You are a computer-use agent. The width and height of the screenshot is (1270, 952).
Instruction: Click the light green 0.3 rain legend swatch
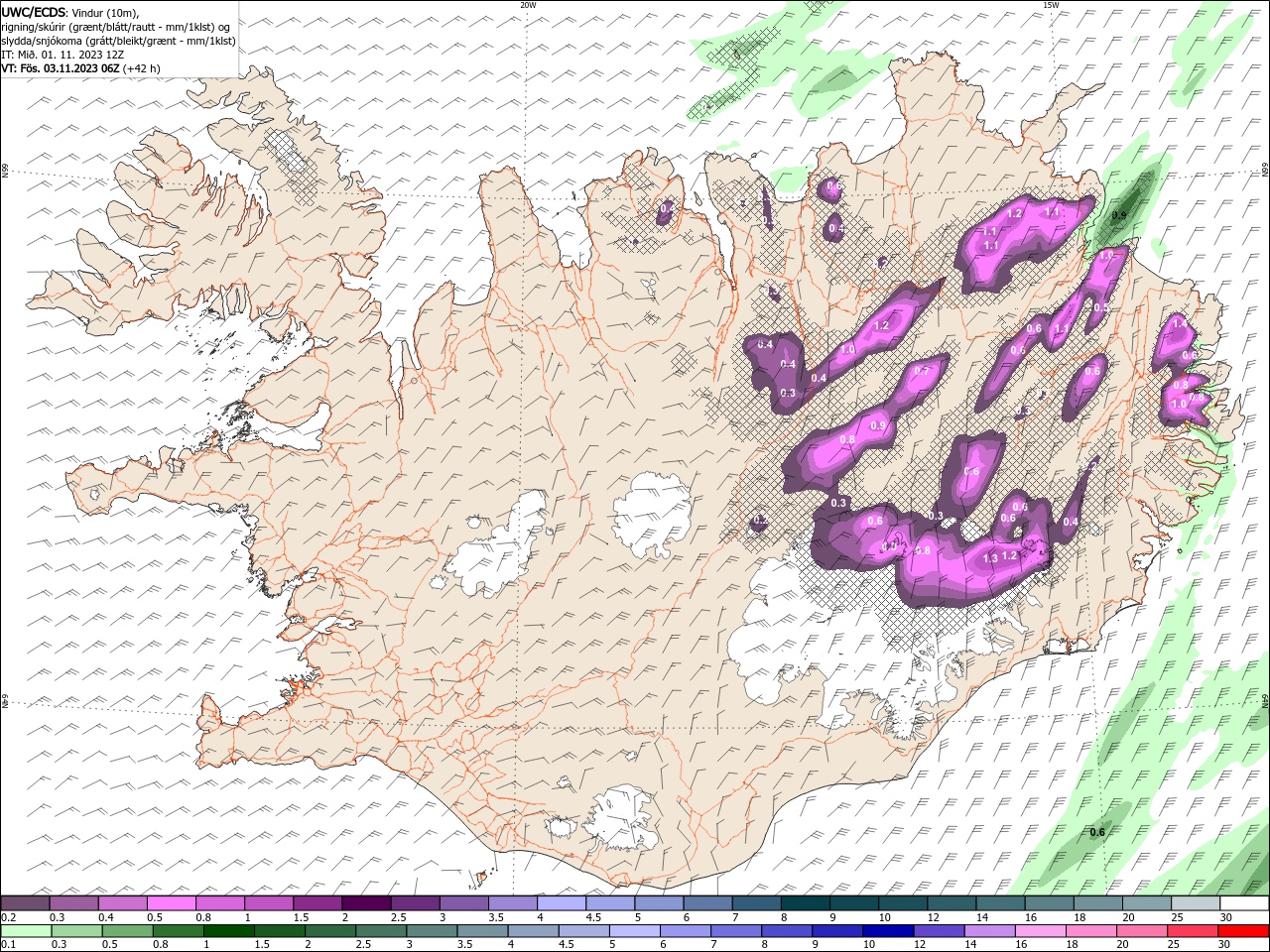click(76, 931)
